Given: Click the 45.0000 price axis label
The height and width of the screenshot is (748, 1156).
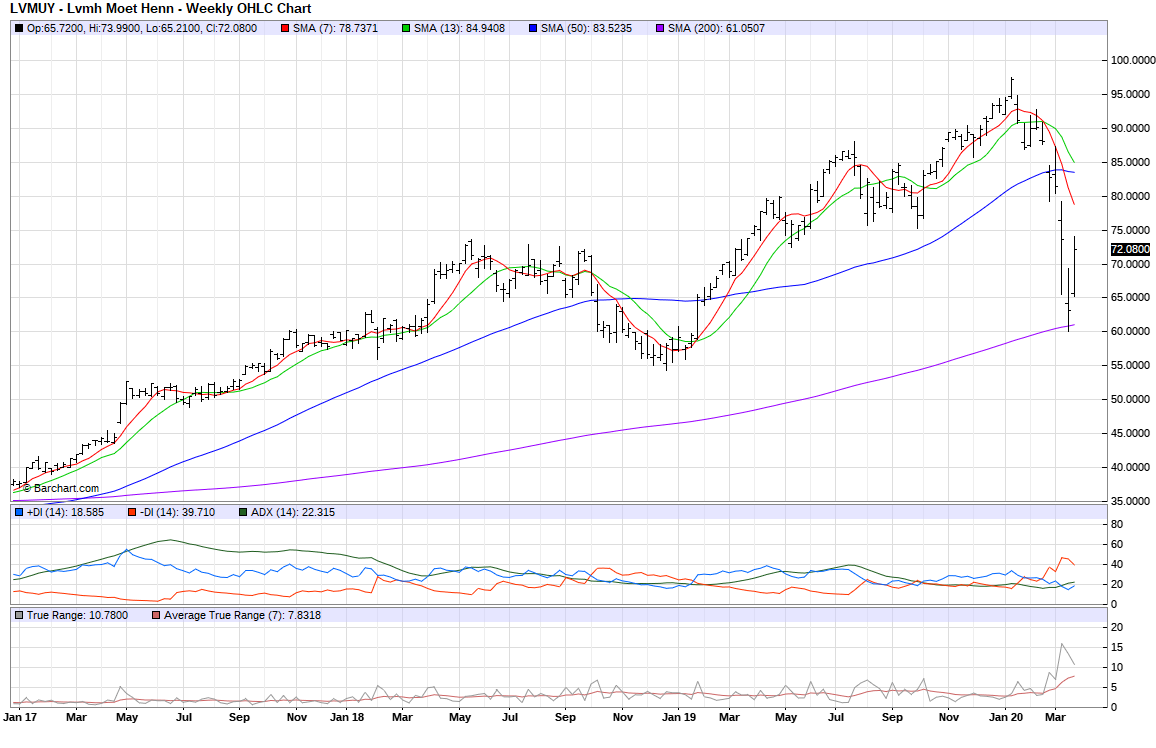Looking at the screenshot, I should click(1130, 433).
